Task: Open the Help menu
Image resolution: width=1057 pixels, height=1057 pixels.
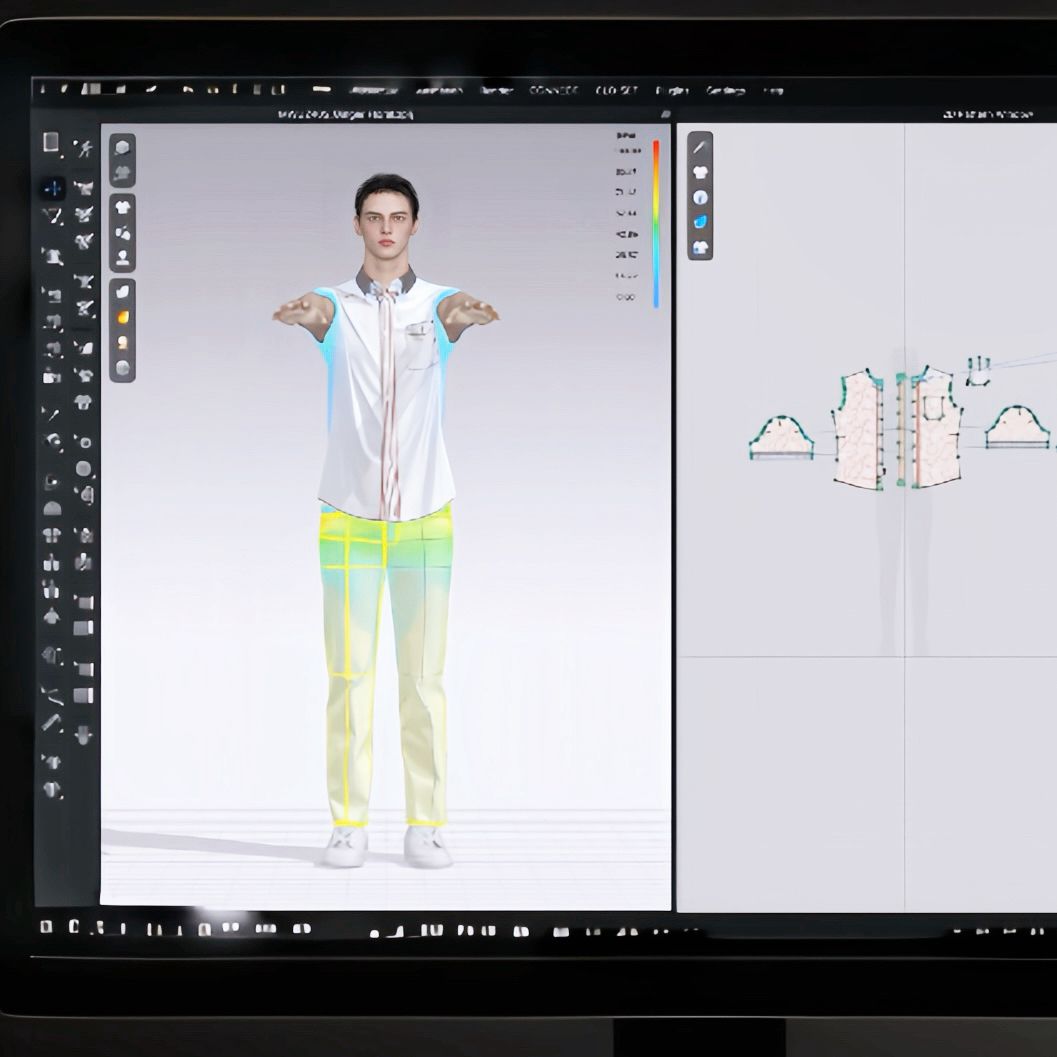Action: [773, 90]
